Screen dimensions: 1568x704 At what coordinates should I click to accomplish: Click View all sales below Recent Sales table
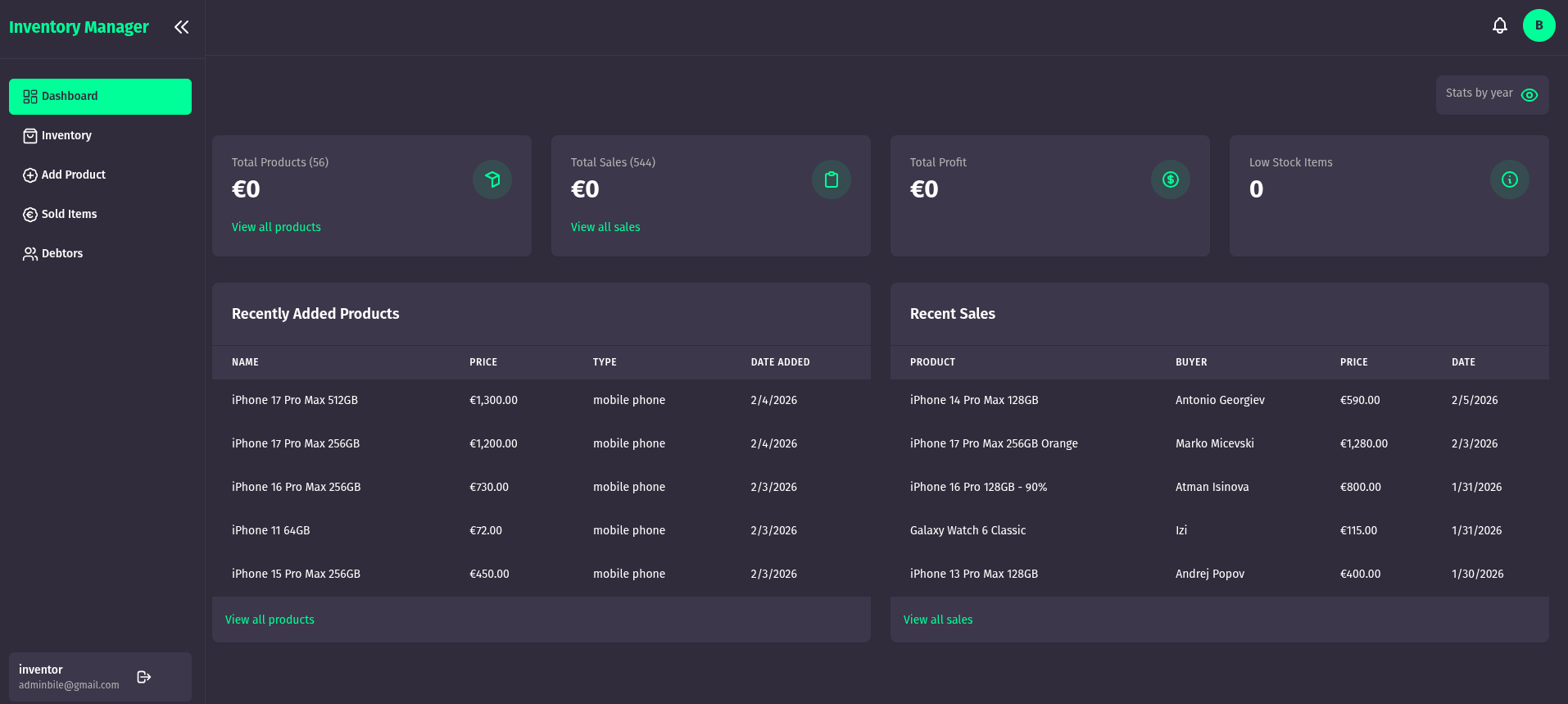point(938,620)
